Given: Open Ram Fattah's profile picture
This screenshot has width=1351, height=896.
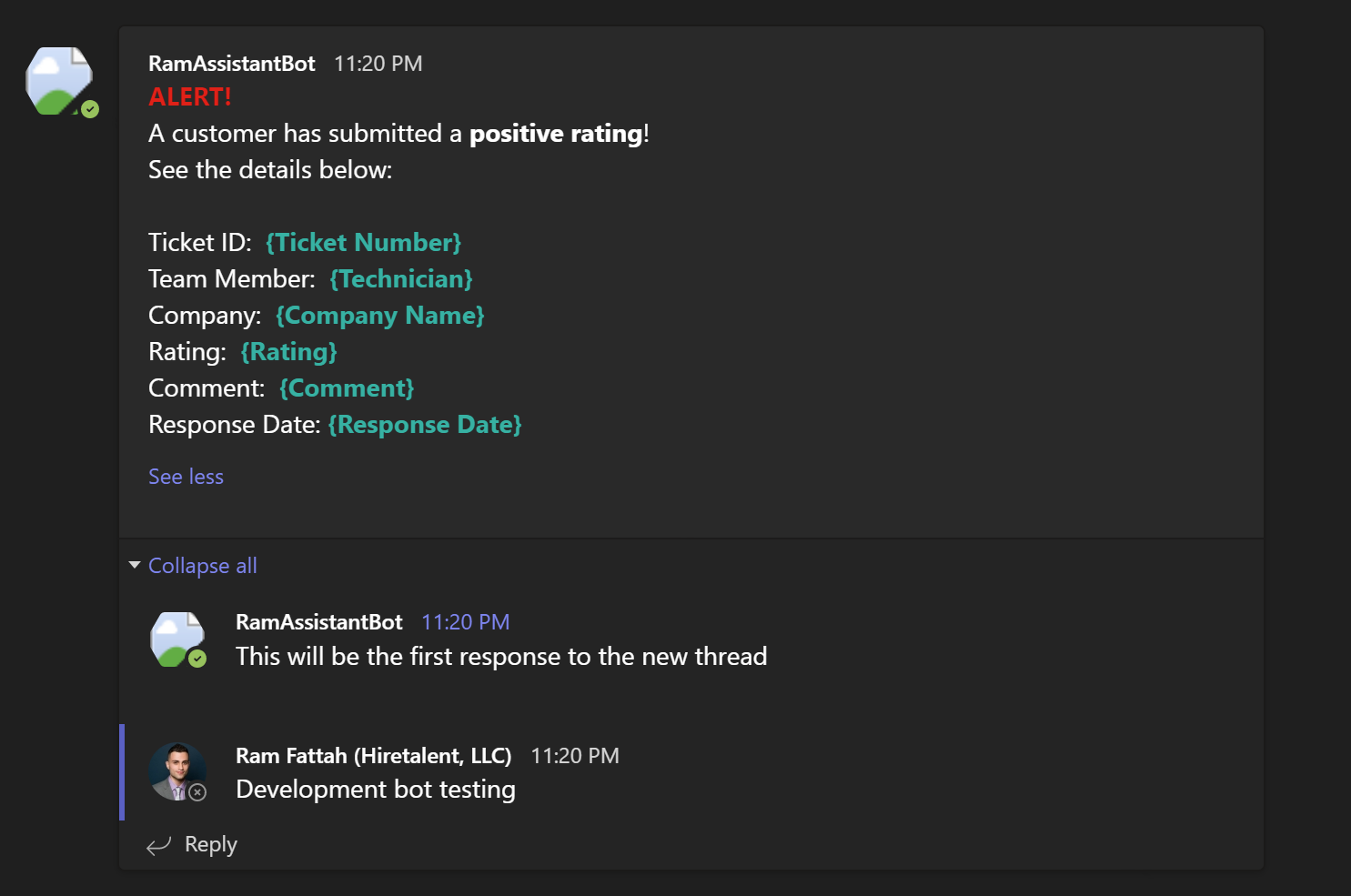Looking at the screenshot, I should [x=178, y=770].
